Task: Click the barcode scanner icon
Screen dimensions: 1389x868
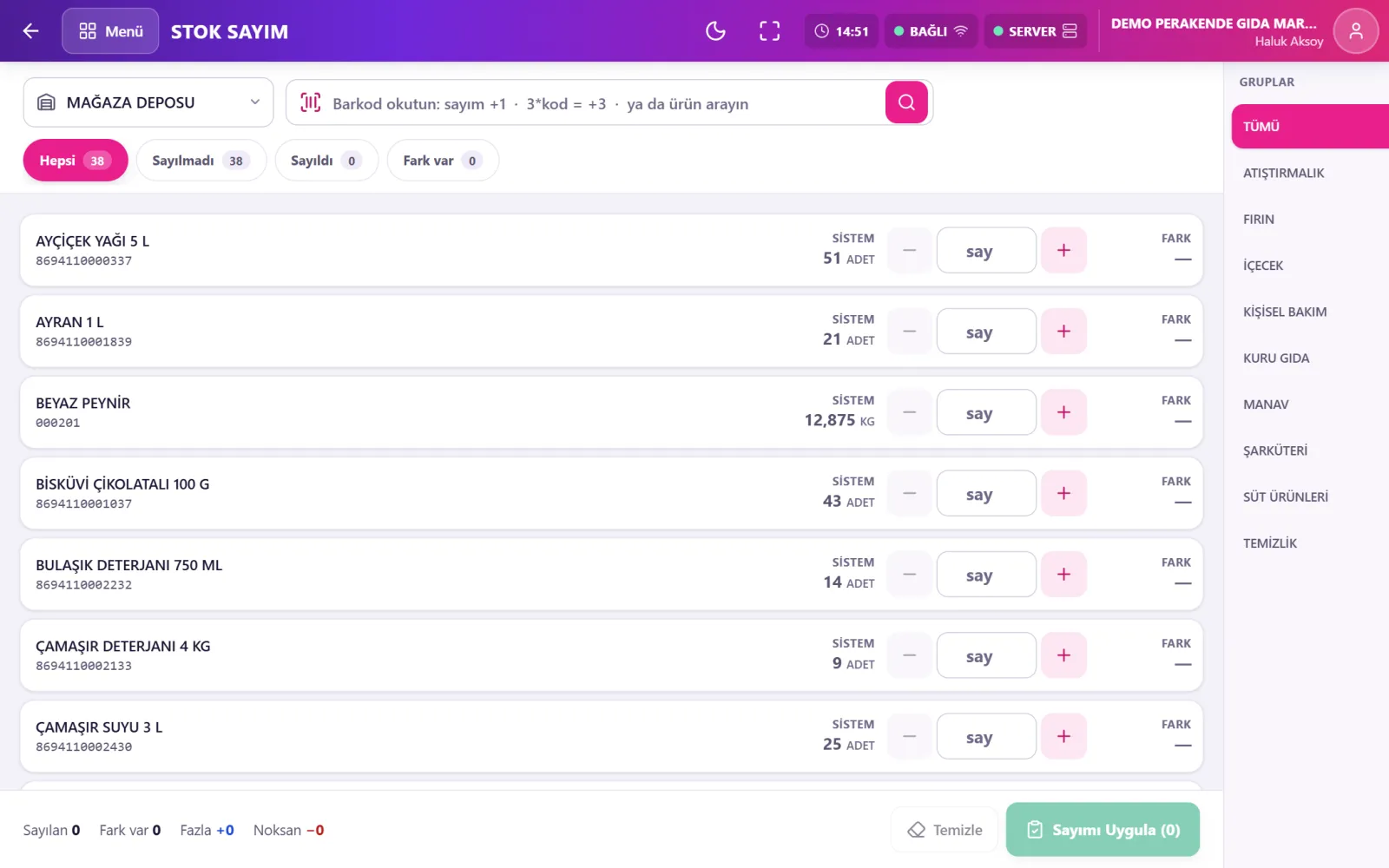Action: click(310, 102)
